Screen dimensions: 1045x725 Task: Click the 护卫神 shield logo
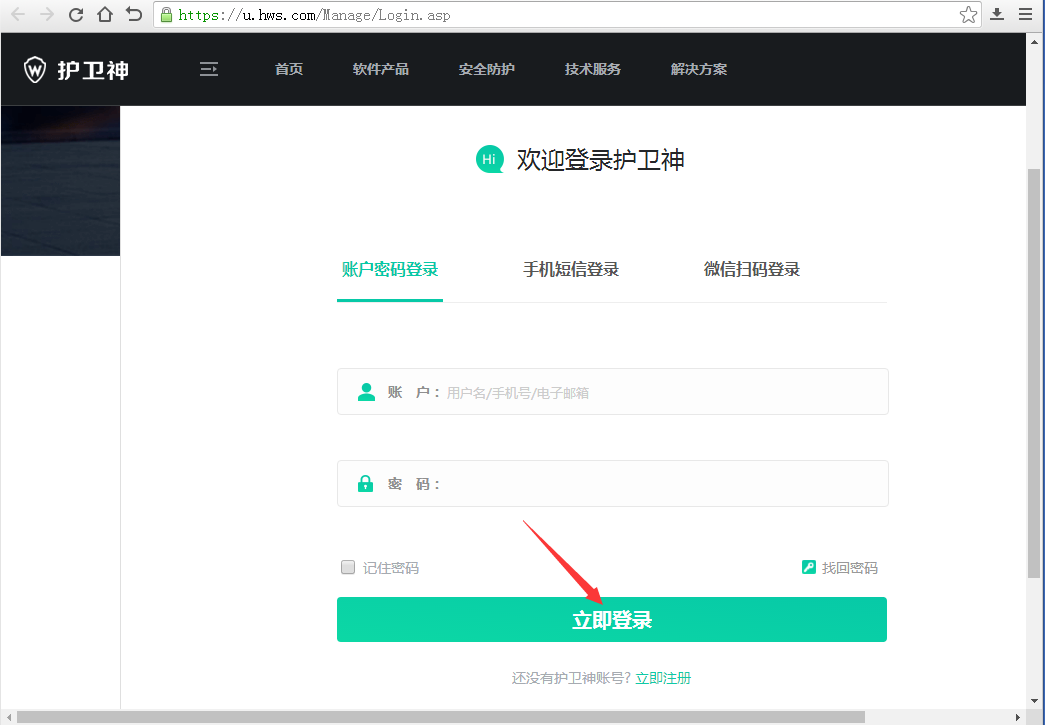[35, 69]
